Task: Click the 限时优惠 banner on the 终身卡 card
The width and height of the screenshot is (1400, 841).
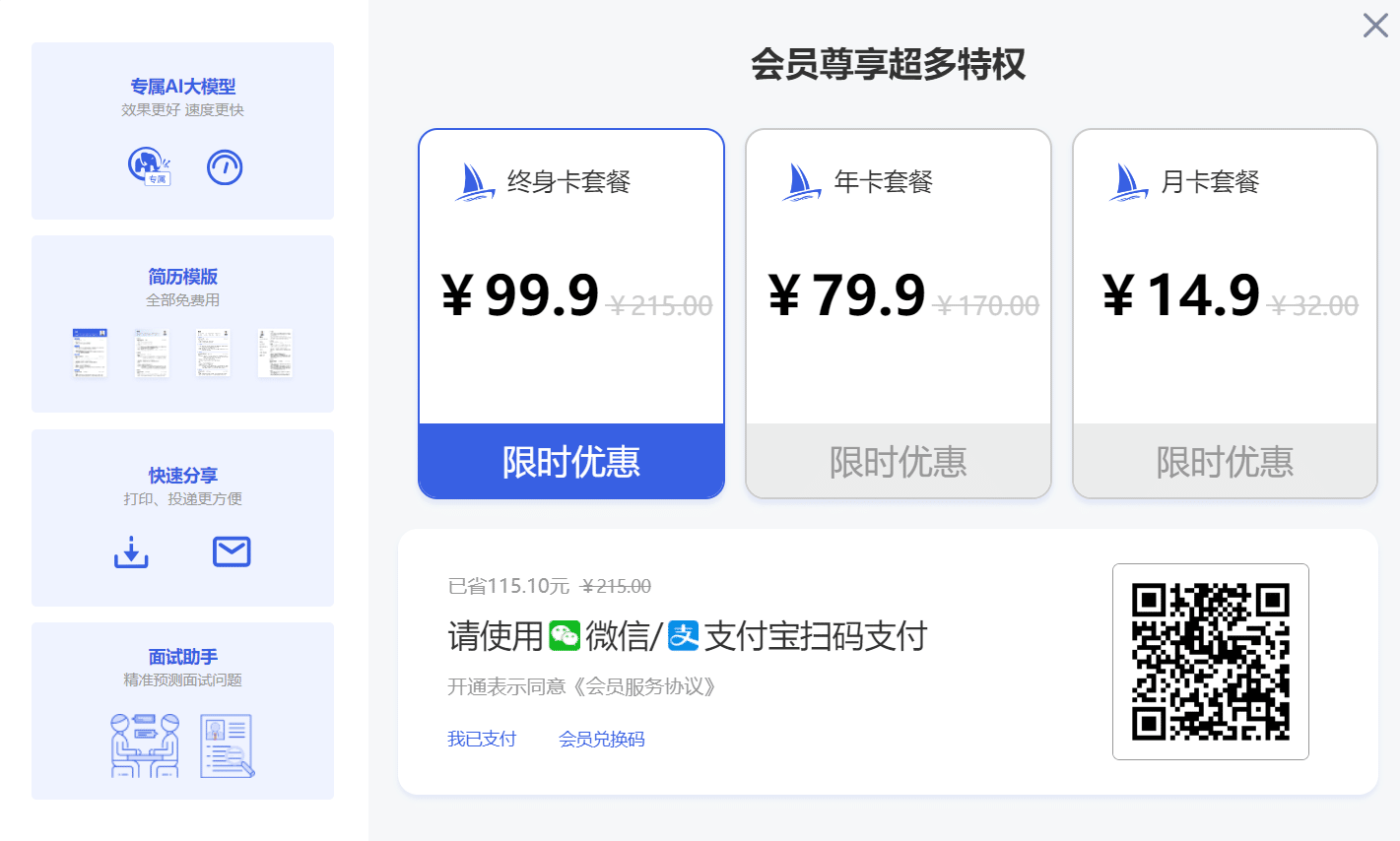Action: [570, 461]
